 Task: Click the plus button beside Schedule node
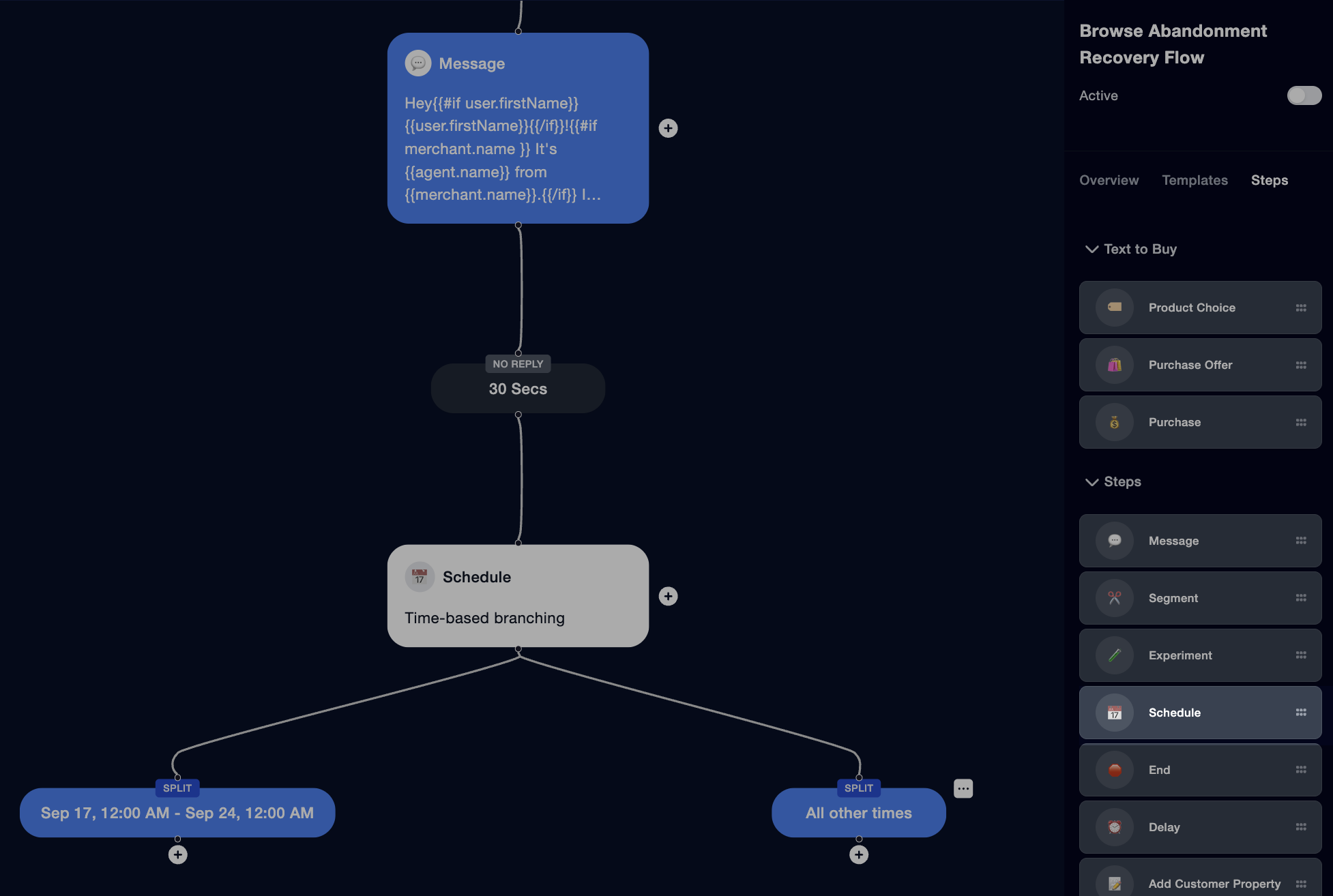(668, 596)
